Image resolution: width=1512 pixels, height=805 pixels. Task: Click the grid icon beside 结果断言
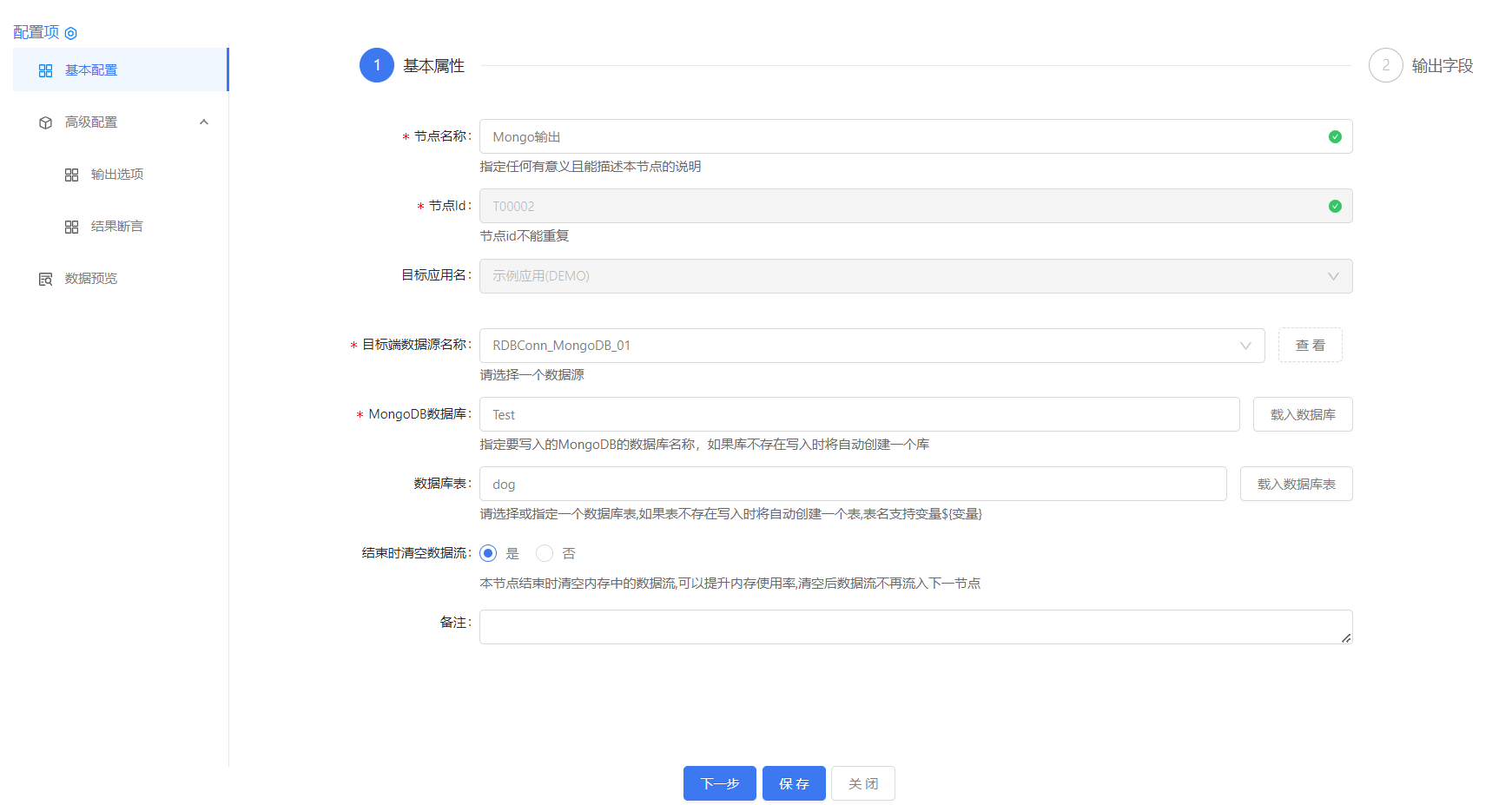72,227
